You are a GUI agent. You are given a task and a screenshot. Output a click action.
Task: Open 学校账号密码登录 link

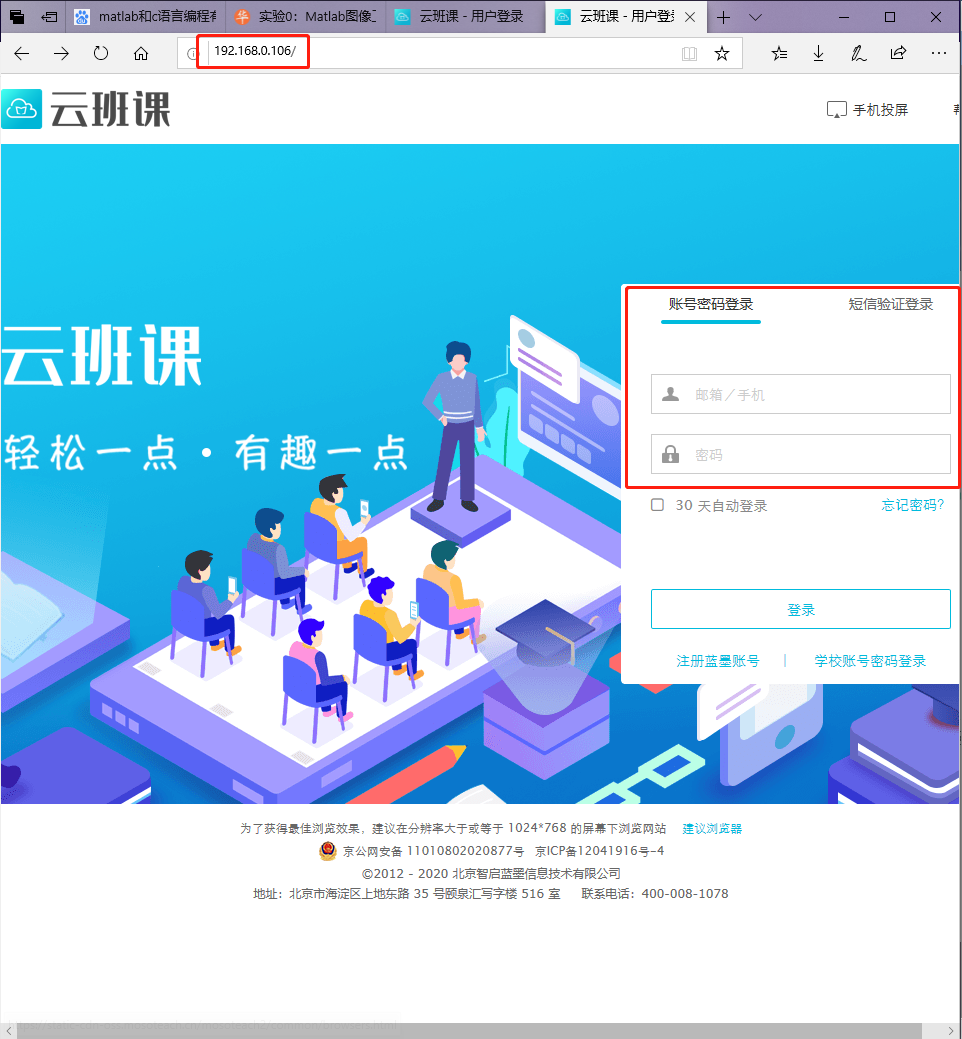coord(870,661)
